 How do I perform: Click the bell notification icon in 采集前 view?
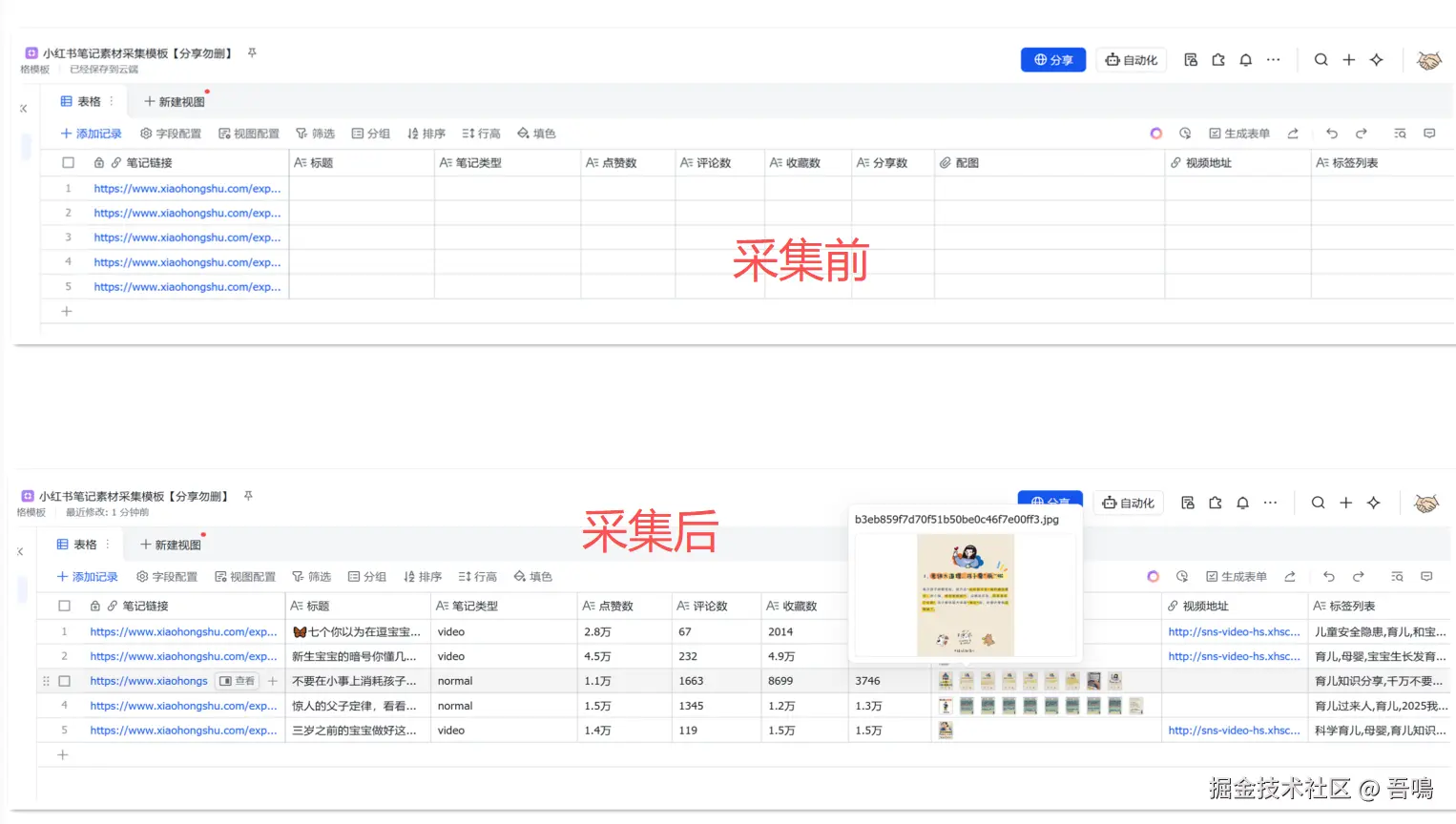(x=1245, y=60)
